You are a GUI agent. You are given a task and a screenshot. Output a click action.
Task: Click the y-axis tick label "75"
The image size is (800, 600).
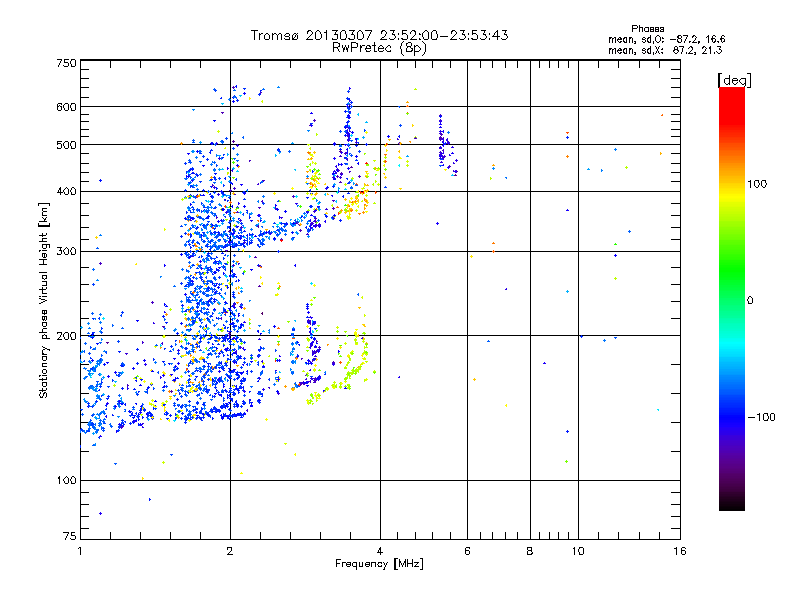(70, 536)
